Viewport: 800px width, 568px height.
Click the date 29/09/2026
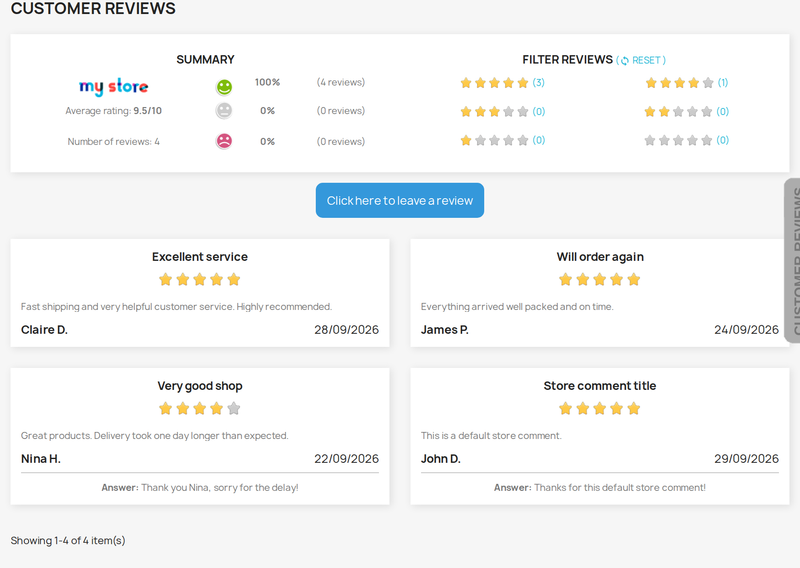[x=746, y=459]
